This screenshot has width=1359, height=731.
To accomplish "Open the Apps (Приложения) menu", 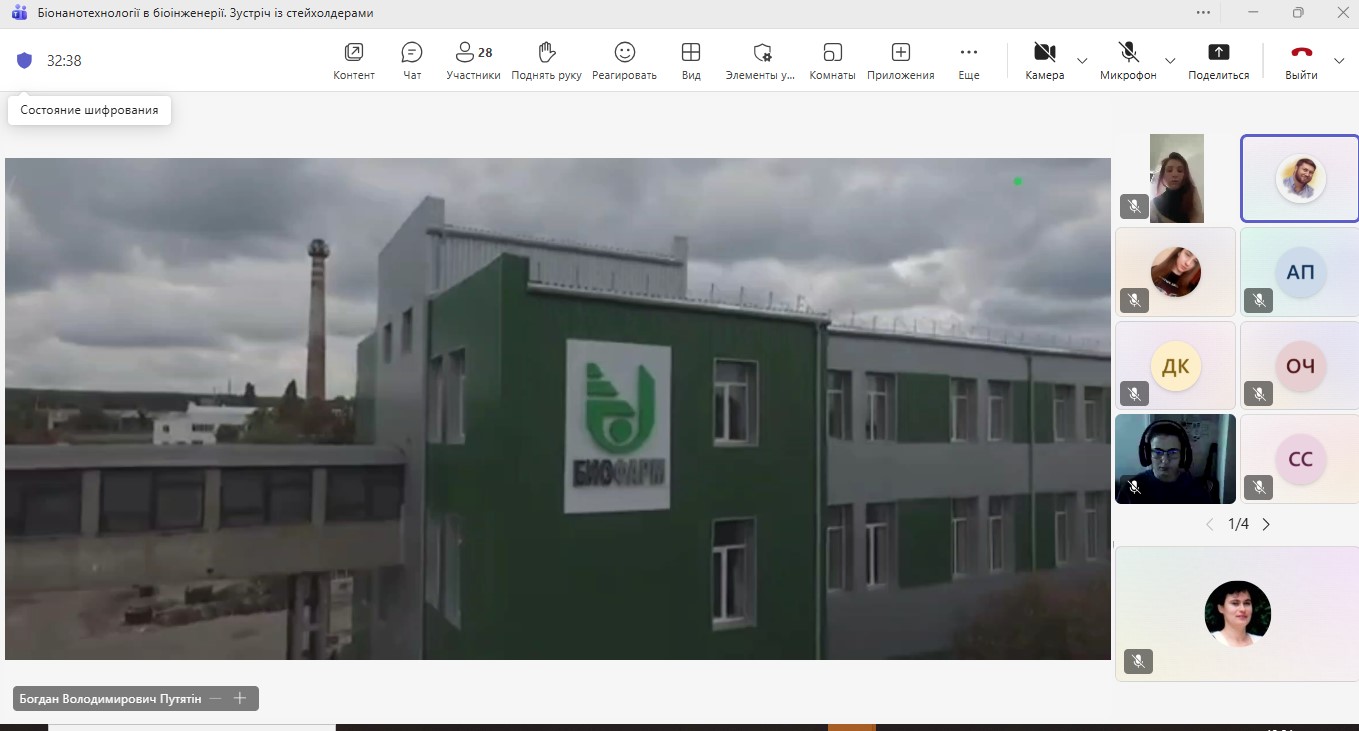I will (900, 60).
